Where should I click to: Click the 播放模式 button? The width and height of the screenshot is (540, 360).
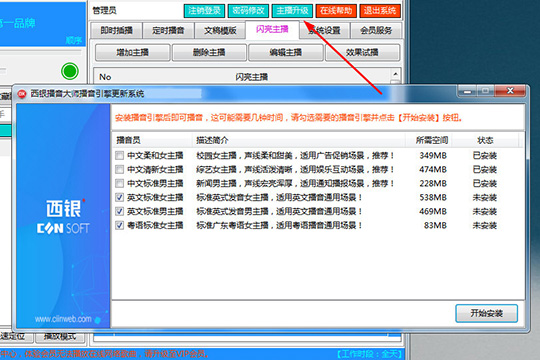60,336
